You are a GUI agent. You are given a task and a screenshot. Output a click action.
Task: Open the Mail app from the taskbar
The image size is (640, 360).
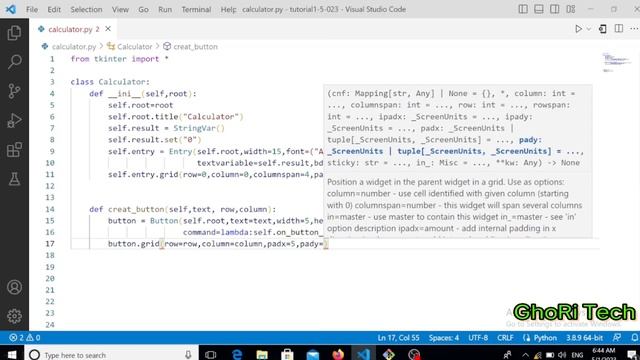(x=313, y=354)
